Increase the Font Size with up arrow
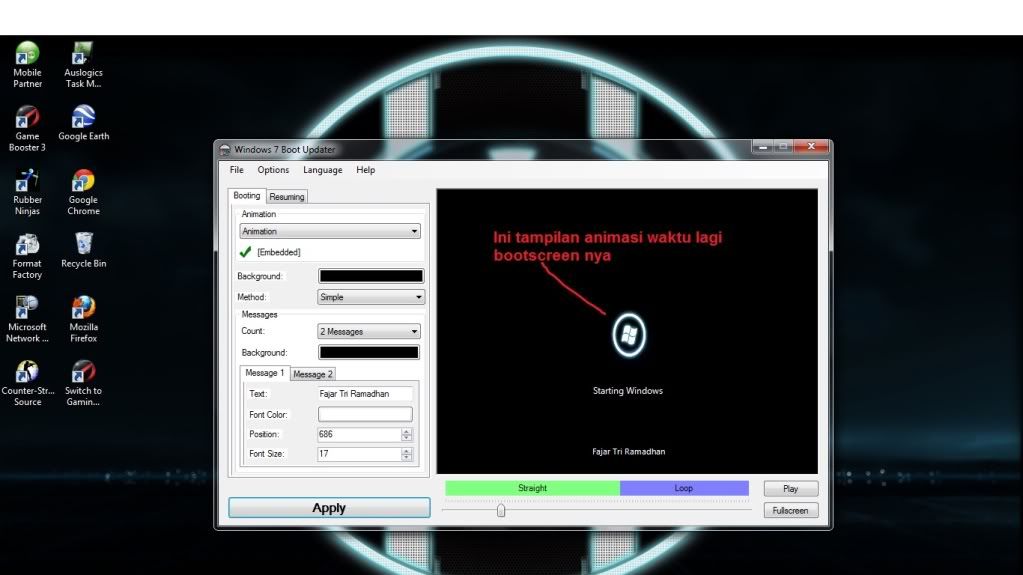The height and width of the screenshot is (575, 1023). point(406,450)
